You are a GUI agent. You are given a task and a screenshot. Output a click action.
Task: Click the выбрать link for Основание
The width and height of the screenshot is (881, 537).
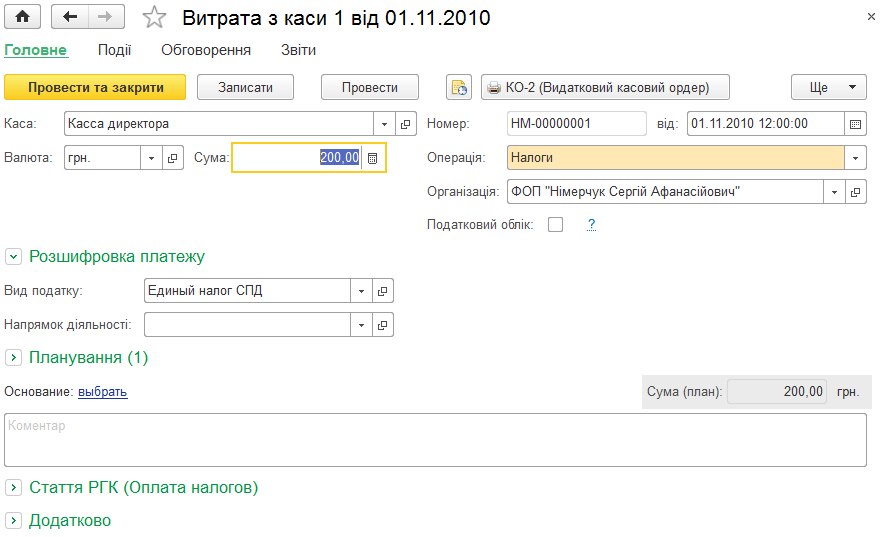[x=103, y=392]
